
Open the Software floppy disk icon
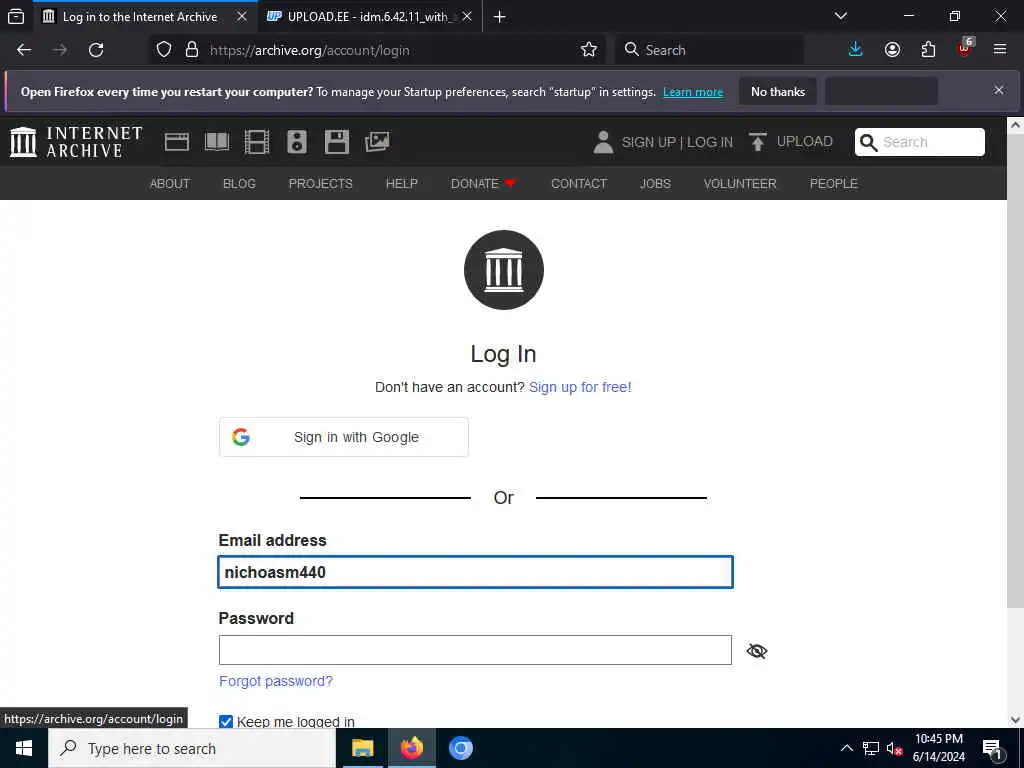337,142
